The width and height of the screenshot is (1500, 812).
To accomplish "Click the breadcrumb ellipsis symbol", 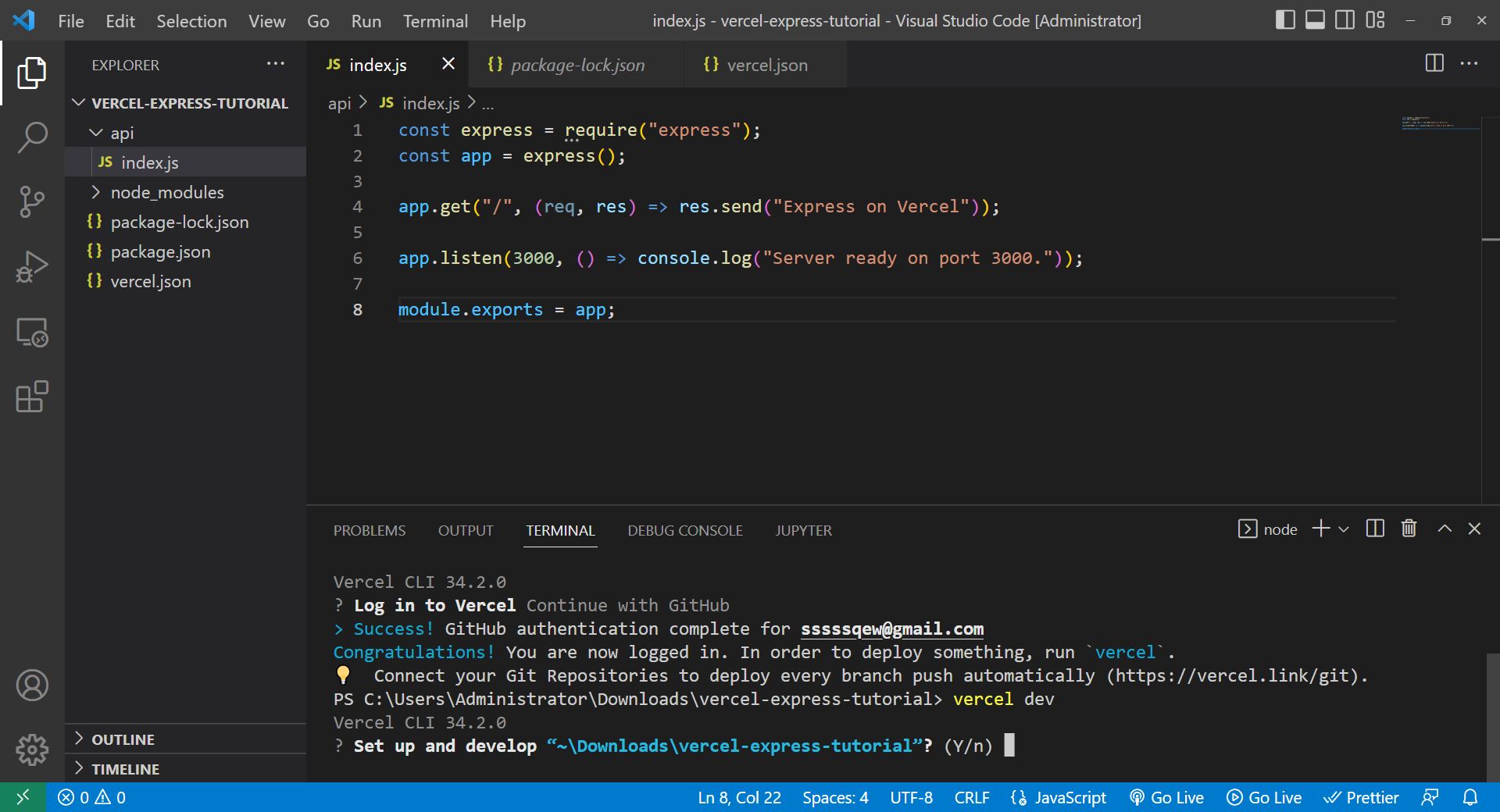I will pyautogui.click(x=487, y=103).
